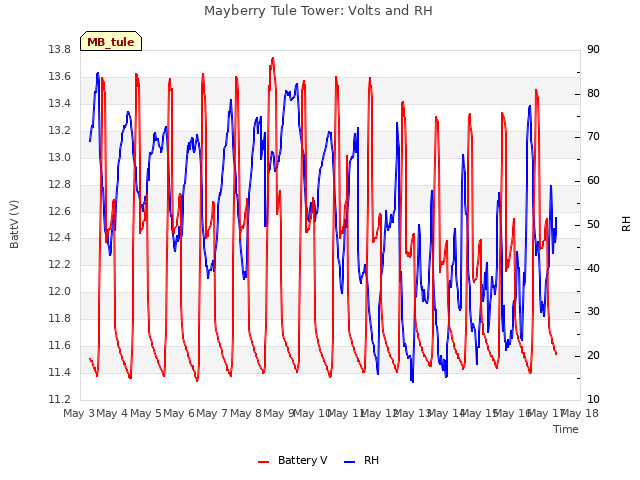The height and width of the screenshot is (480, 640).
Task: Click the May 6 x-axis tick label
Action: [x=179, y=413]
